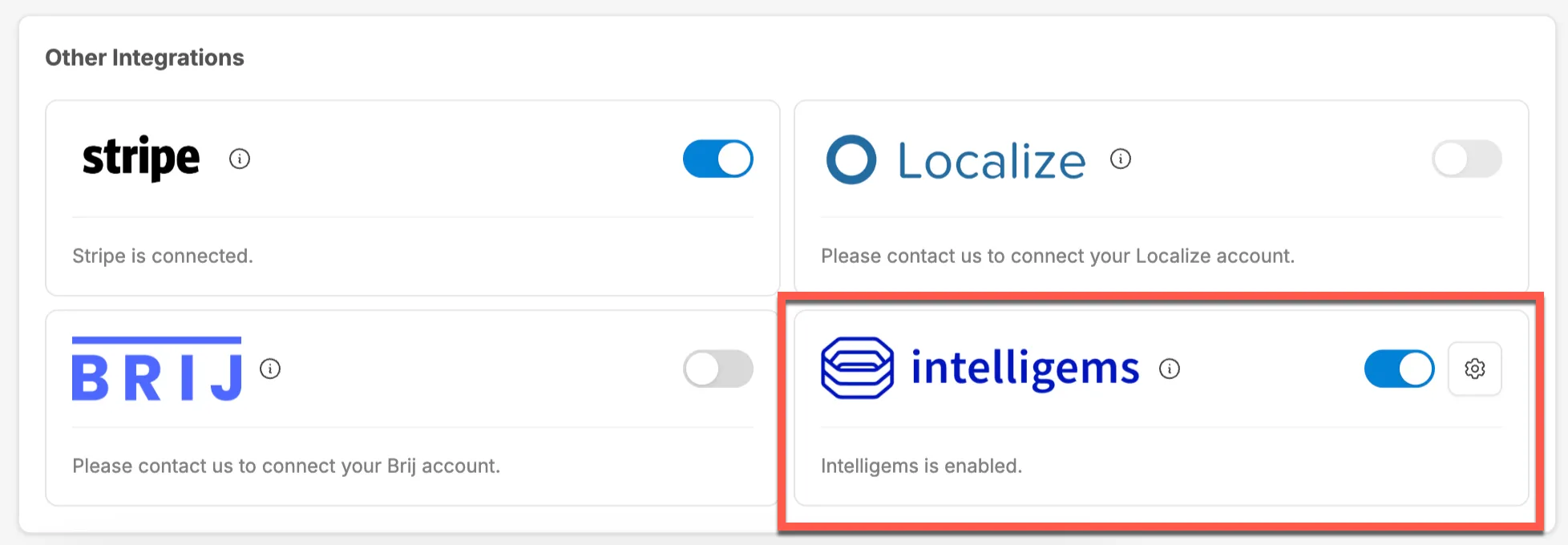Click the info icon next to Stripe
The width and height of the screenshot is (1568, 545).
tap(240, 159)
